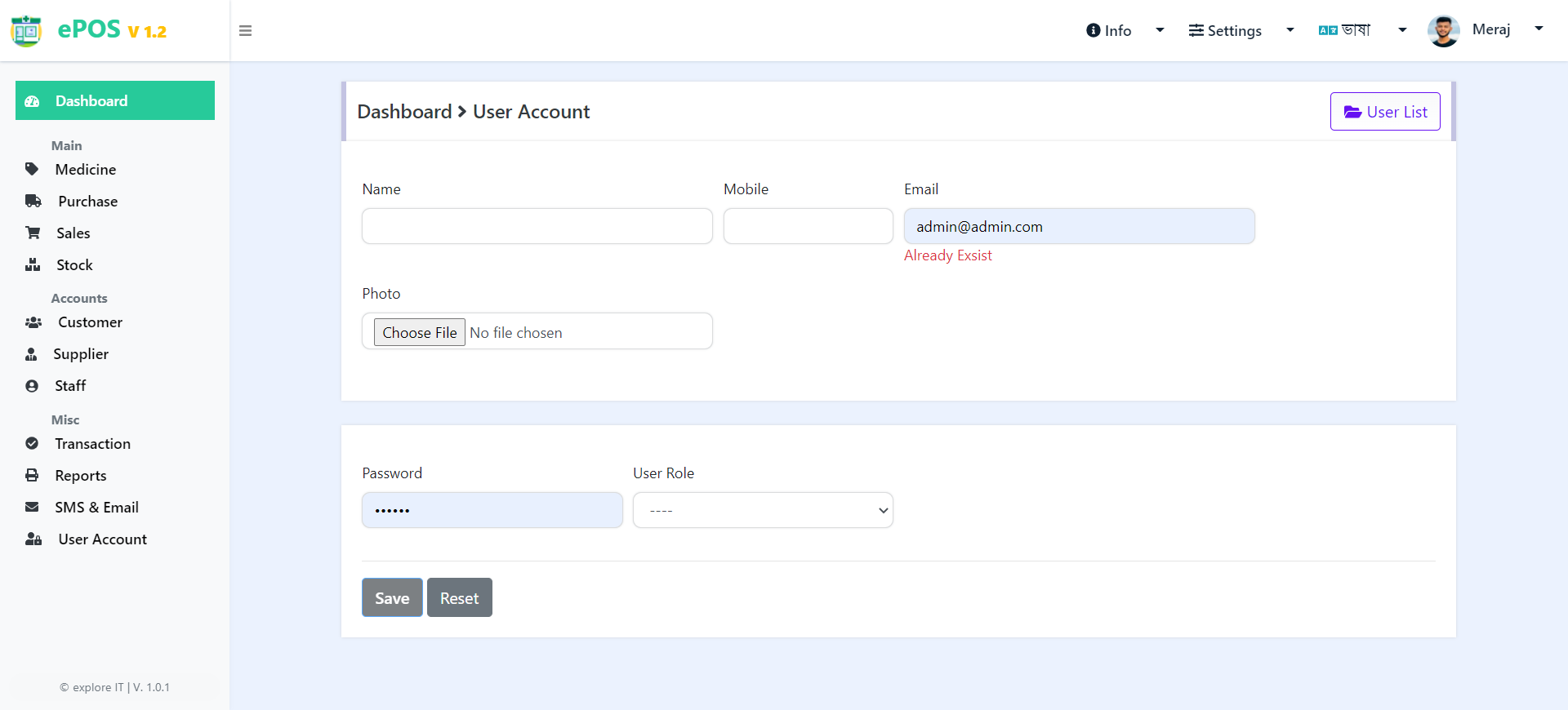
Task: Click Meraj's profile avatar
Action: 1443,31
